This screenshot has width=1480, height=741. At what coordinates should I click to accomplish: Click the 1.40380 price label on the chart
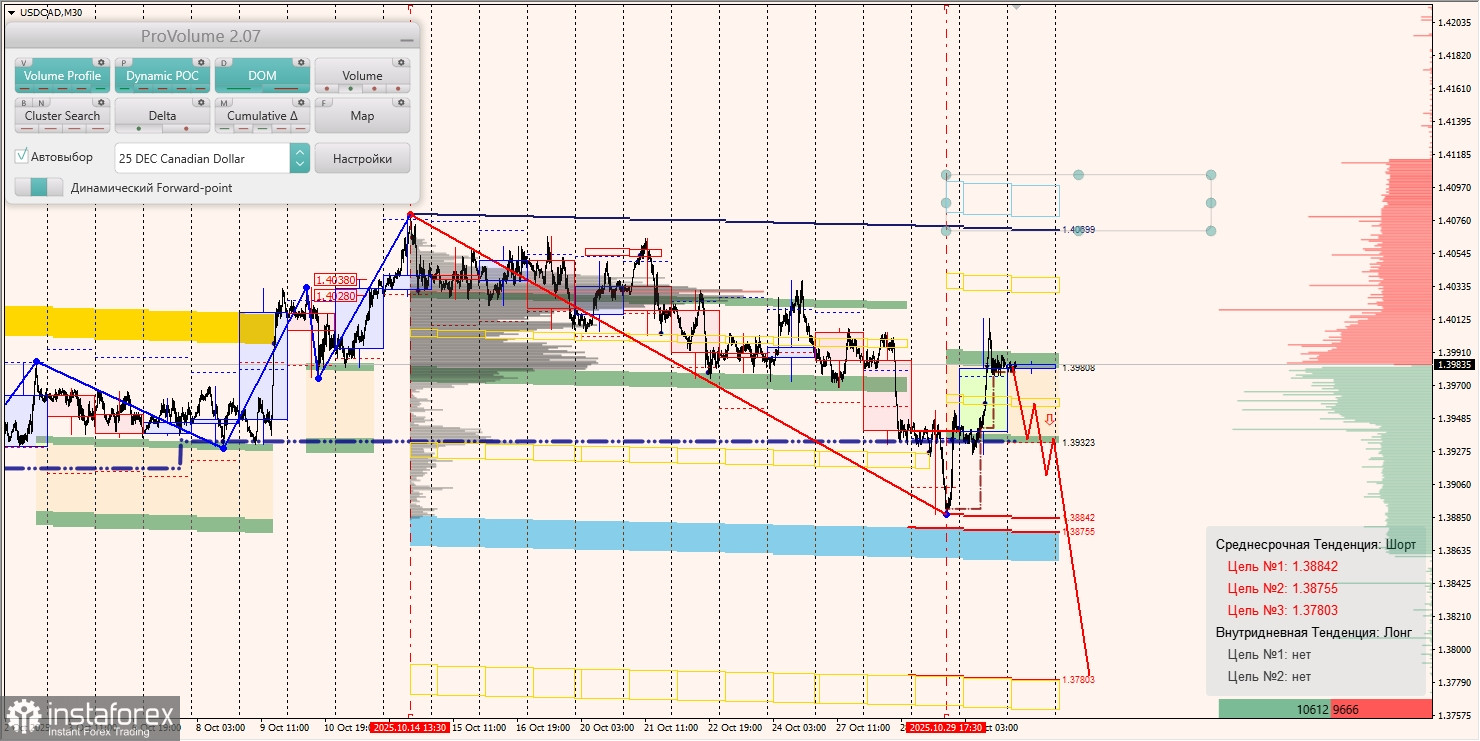click(x=335, y=281)
